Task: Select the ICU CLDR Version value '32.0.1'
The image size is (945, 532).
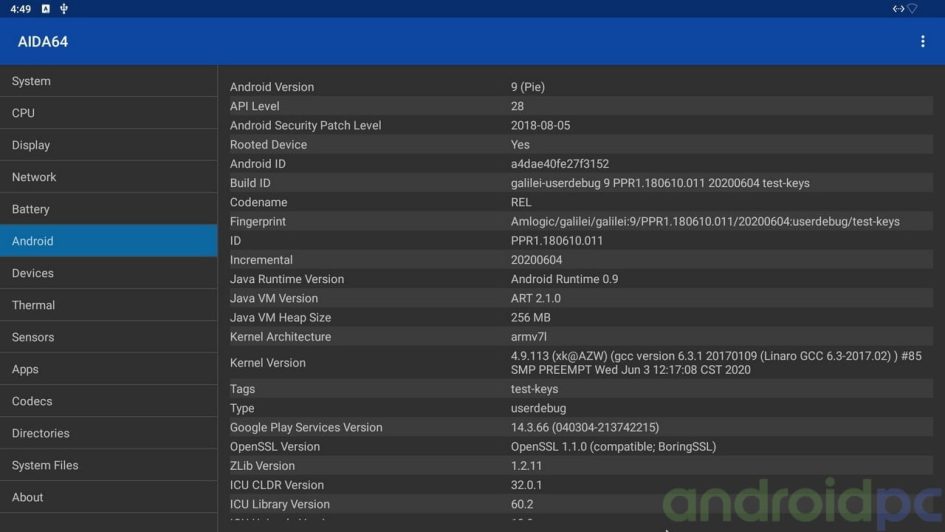Action: [x=526, y=485]
